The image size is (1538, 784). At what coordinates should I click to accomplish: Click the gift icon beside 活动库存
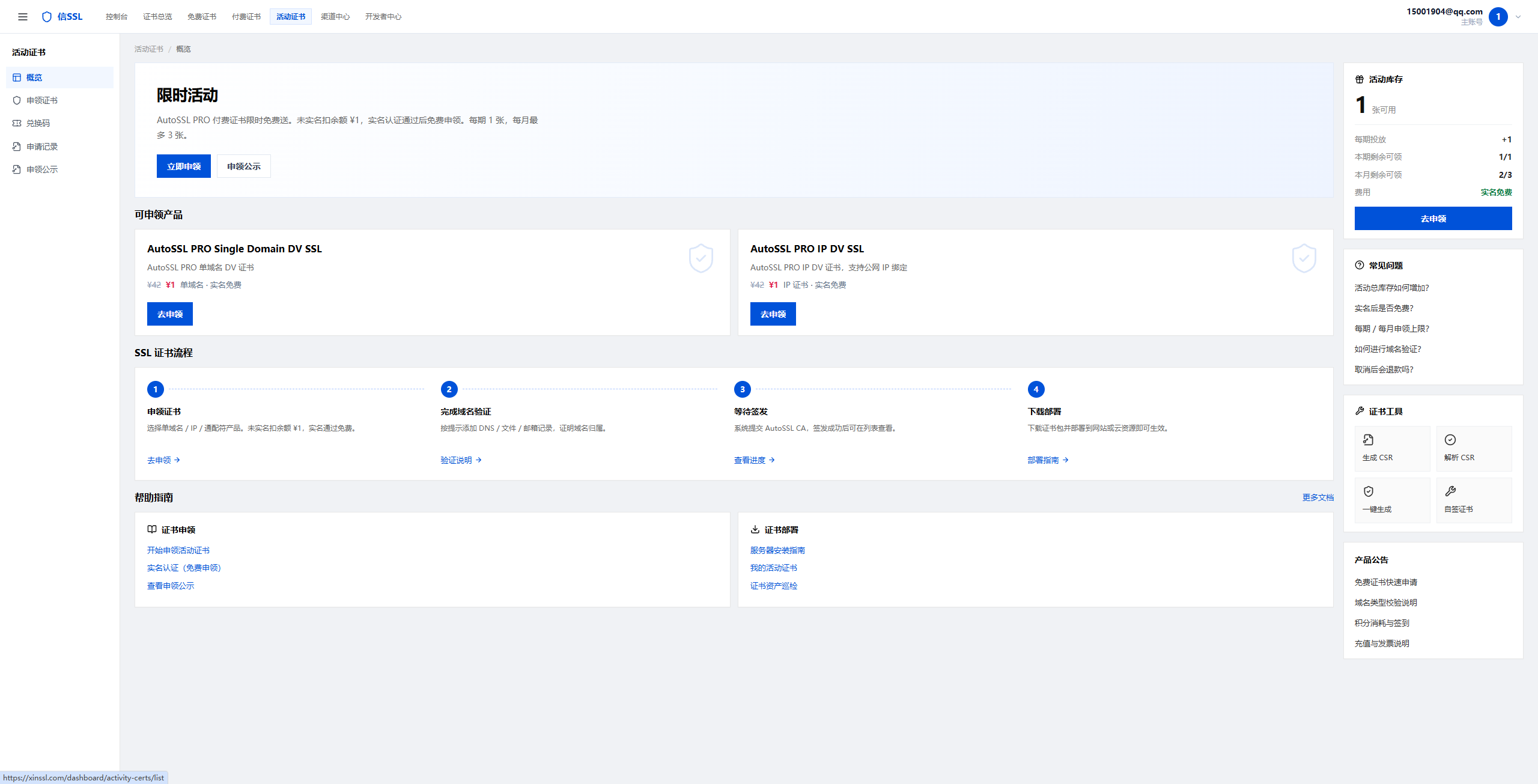click(1360, 79)
